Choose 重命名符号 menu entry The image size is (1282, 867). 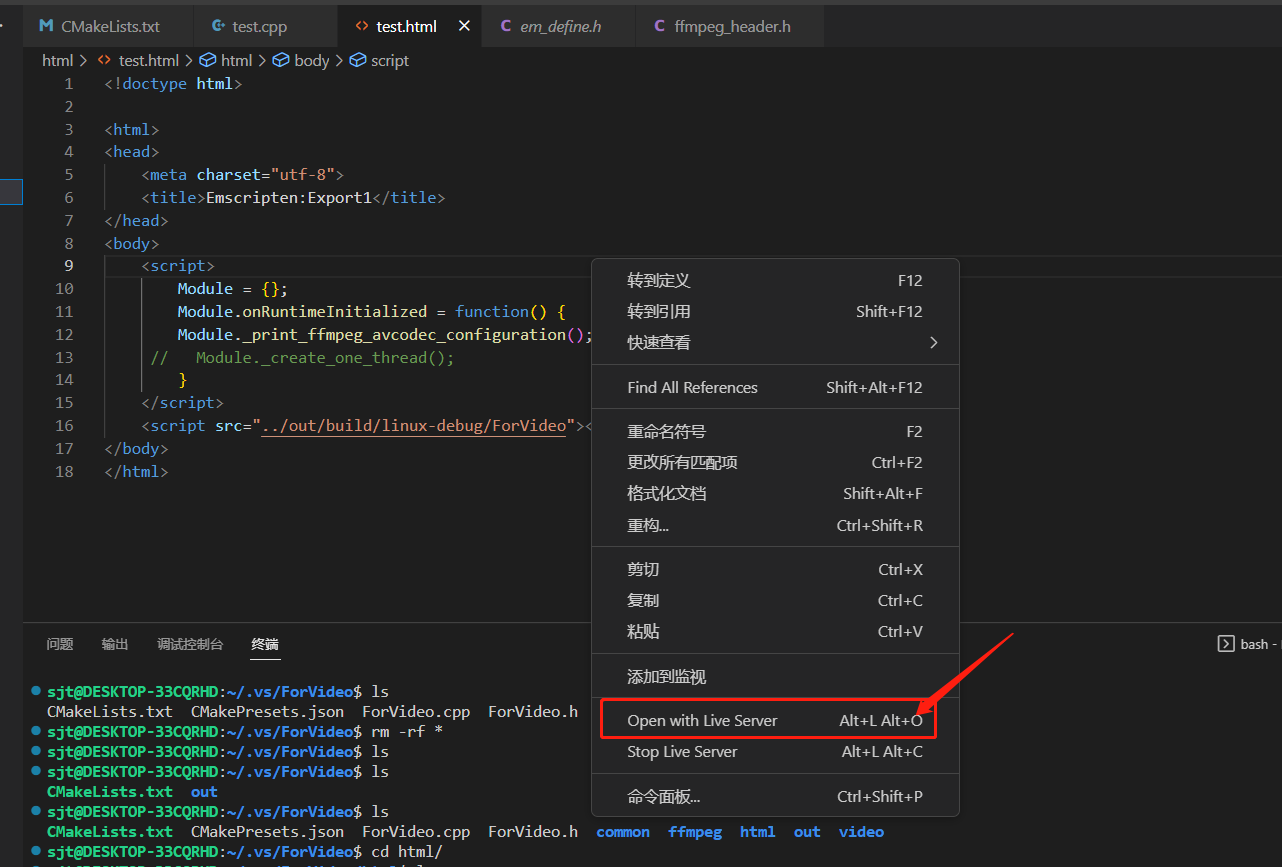point(775,431)
